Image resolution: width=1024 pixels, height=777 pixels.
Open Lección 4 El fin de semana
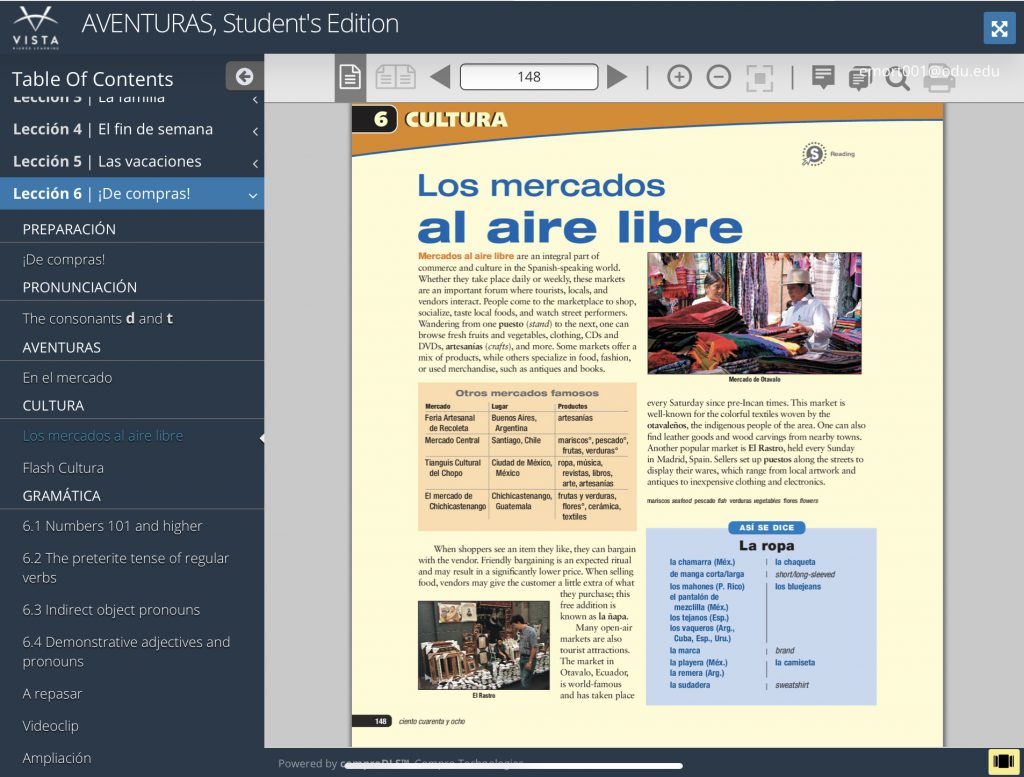[113, 129]
